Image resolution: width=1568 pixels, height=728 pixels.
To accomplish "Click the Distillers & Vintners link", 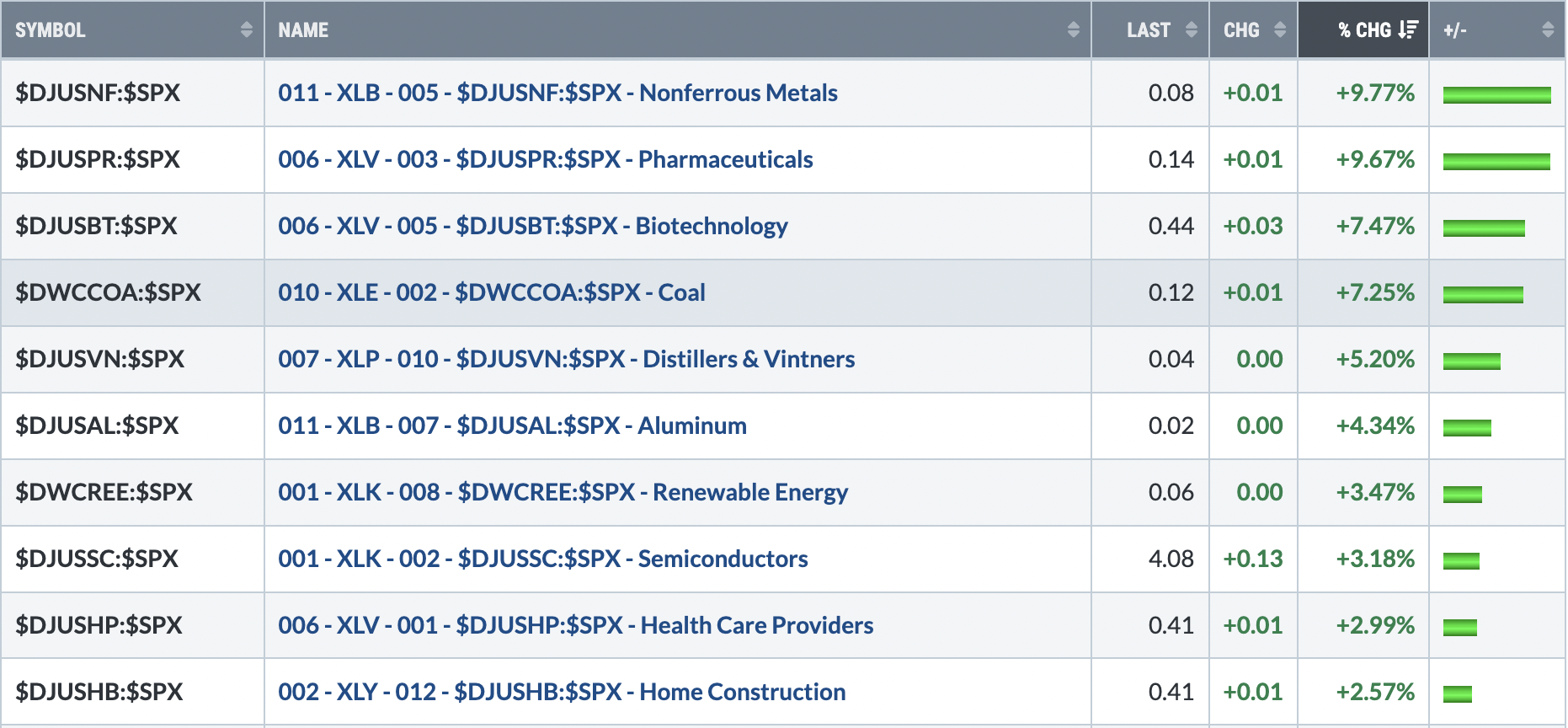I will [x=566, y=359].
